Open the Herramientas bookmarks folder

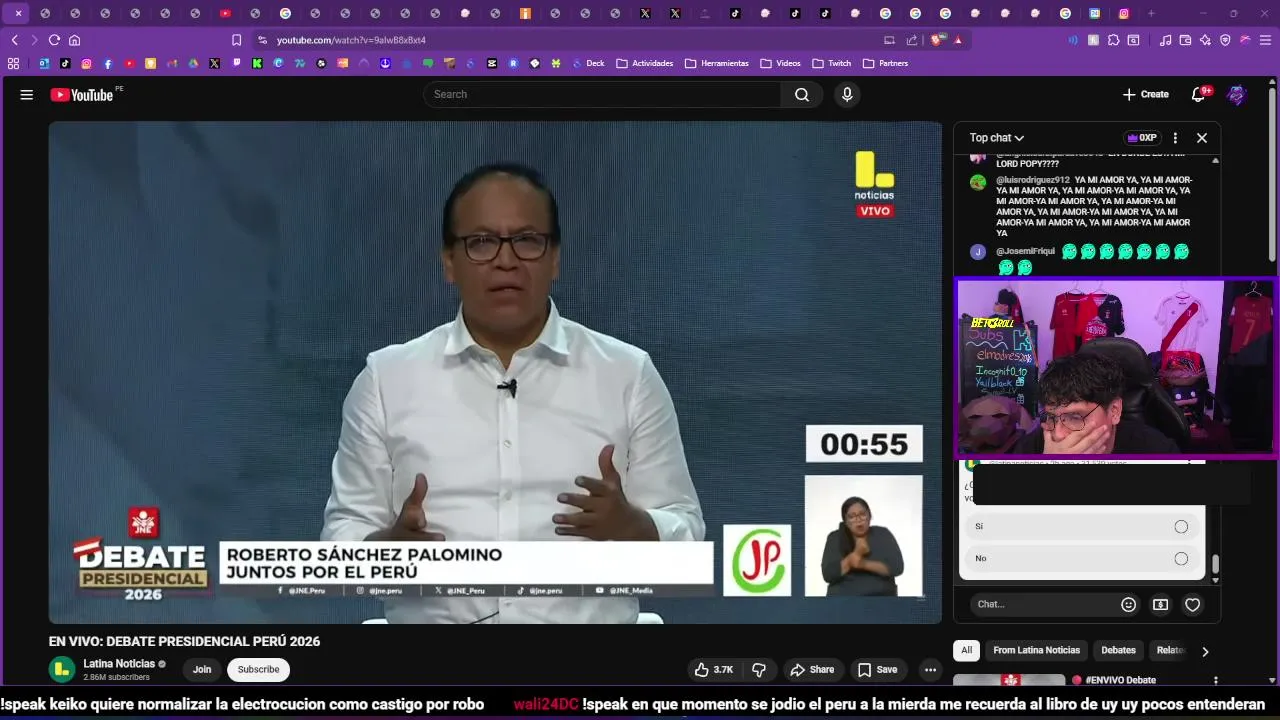[x=717, y=63]
